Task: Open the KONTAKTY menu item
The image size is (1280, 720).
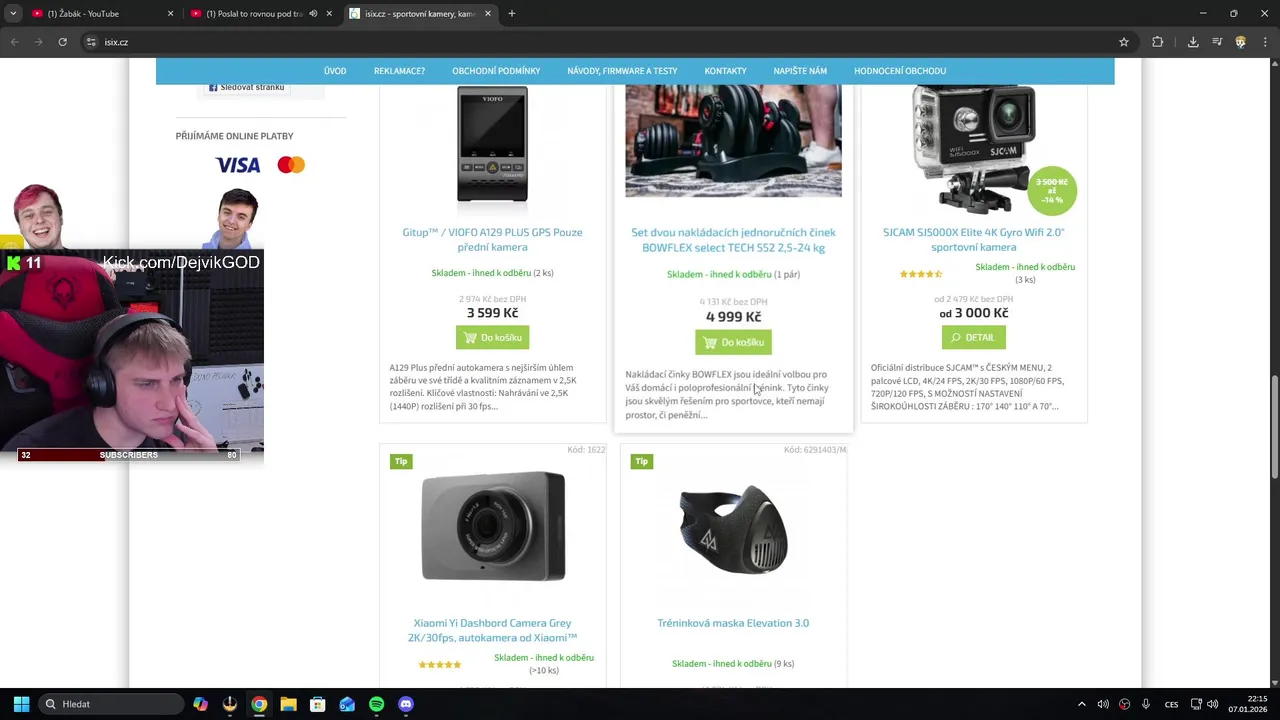Action: pos(725,71)
